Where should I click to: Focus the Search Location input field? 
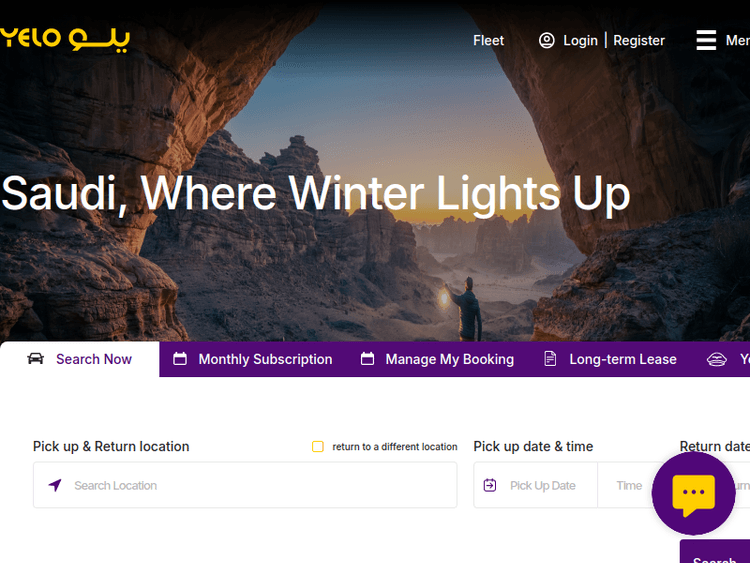(245, 485)
